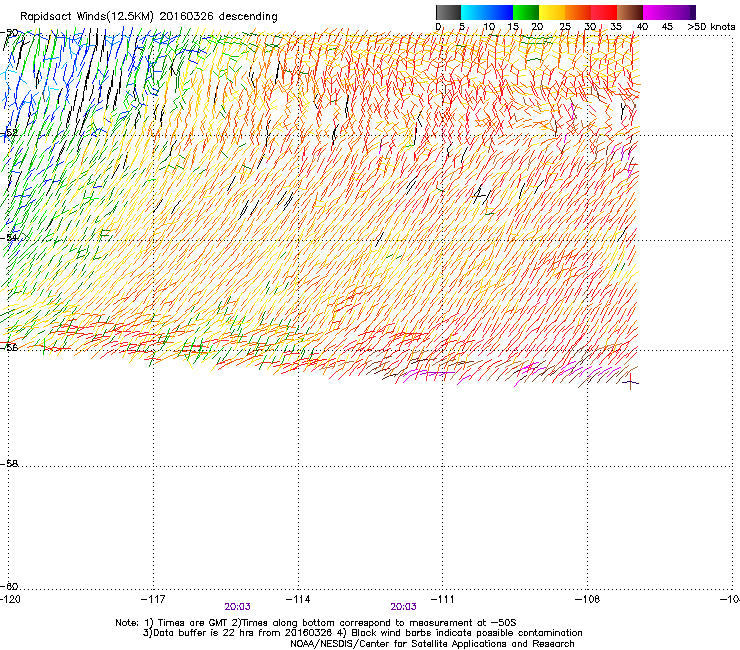The image size is (740, 650).
Task: Click the title 'Rapidscat Winds(12.5KM) 20160326 descending'
Action: tap(149, 17)
